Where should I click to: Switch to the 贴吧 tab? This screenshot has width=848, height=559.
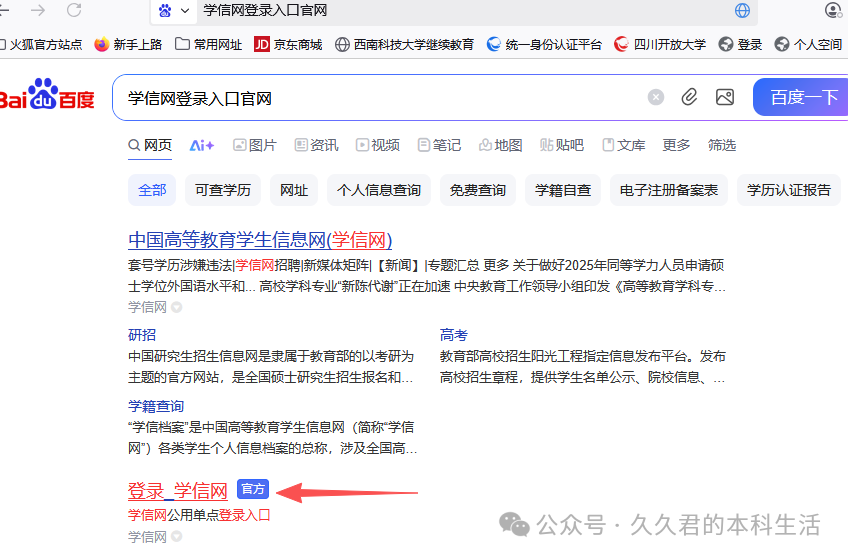coord(562,145)
